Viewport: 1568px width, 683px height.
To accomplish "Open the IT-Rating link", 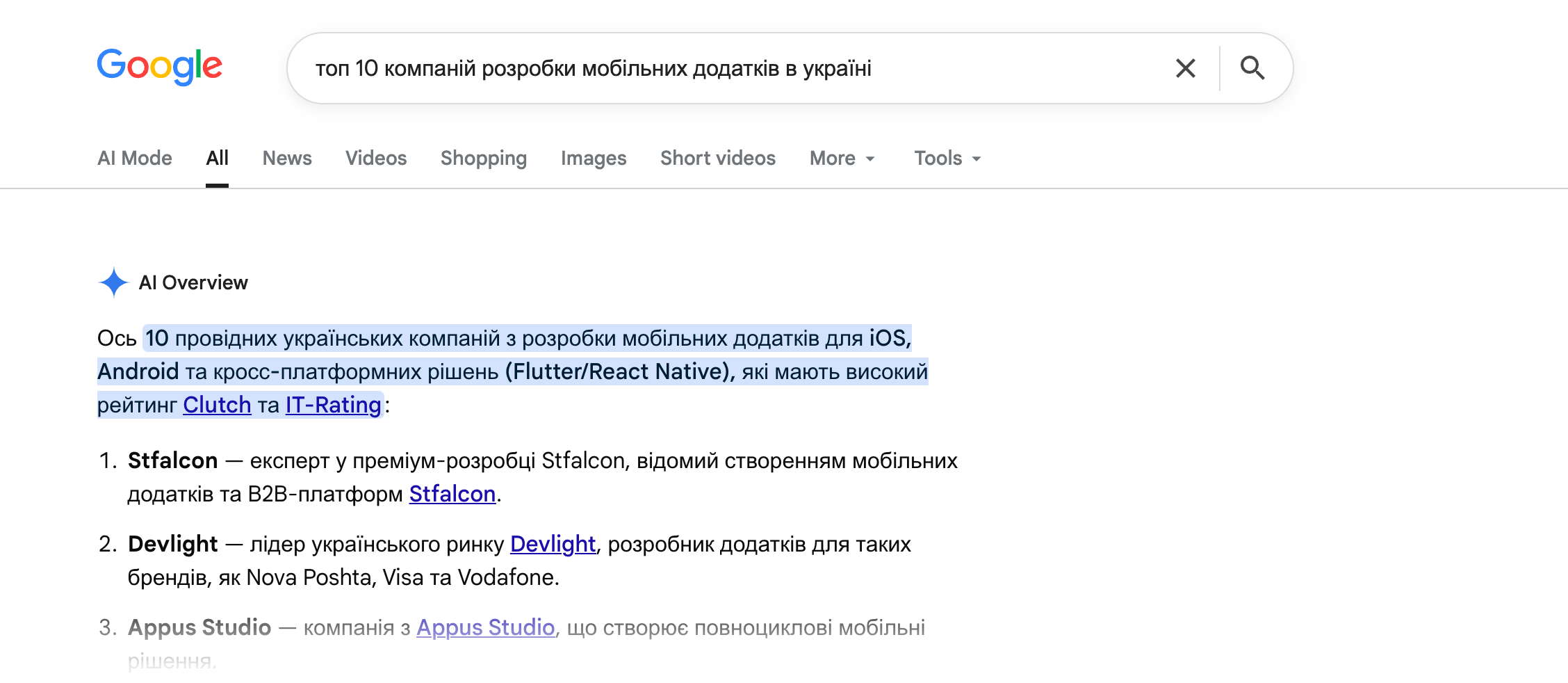I will pyautogui.click(x=334, y=405).
